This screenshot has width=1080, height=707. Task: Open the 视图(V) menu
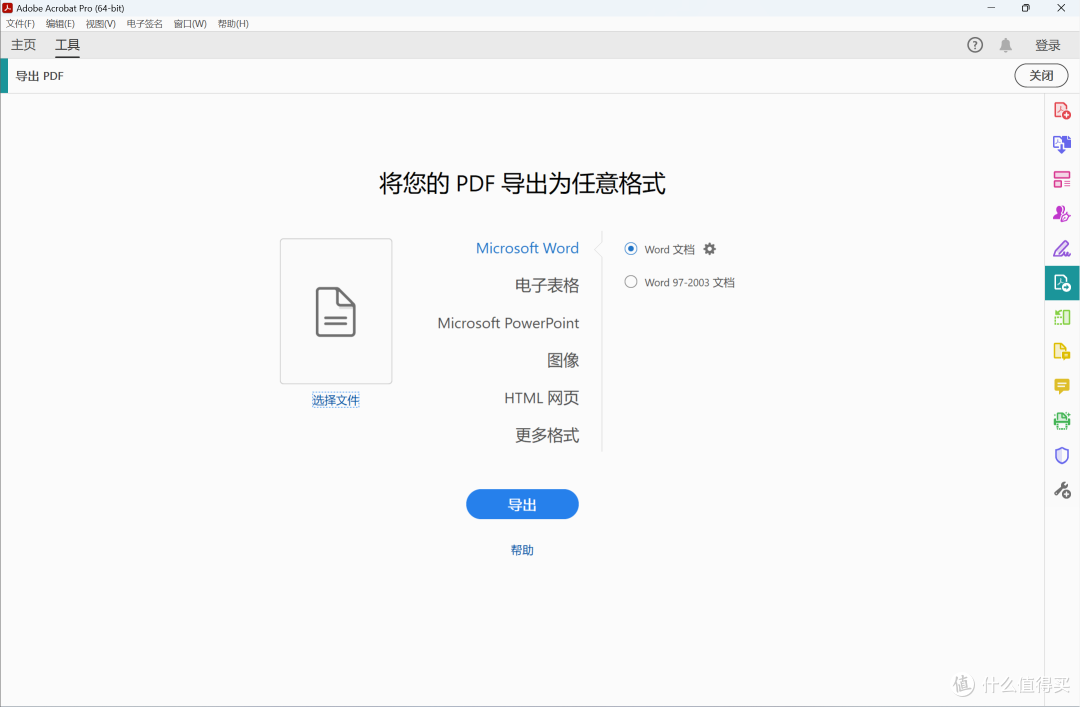(101, 23)
